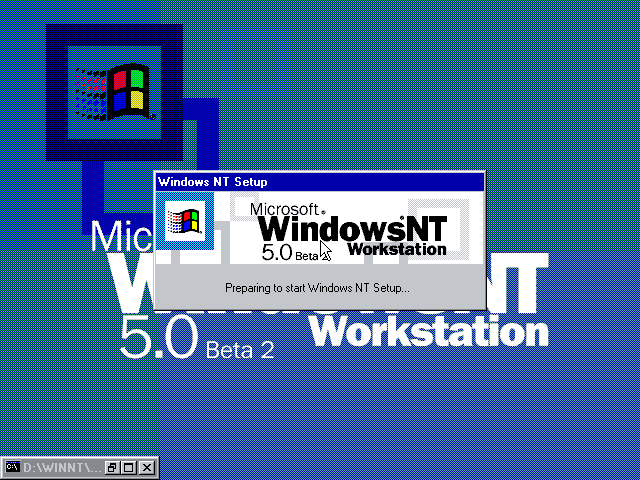Click the D:\WINNT\... minimized window title

point(60,467)
